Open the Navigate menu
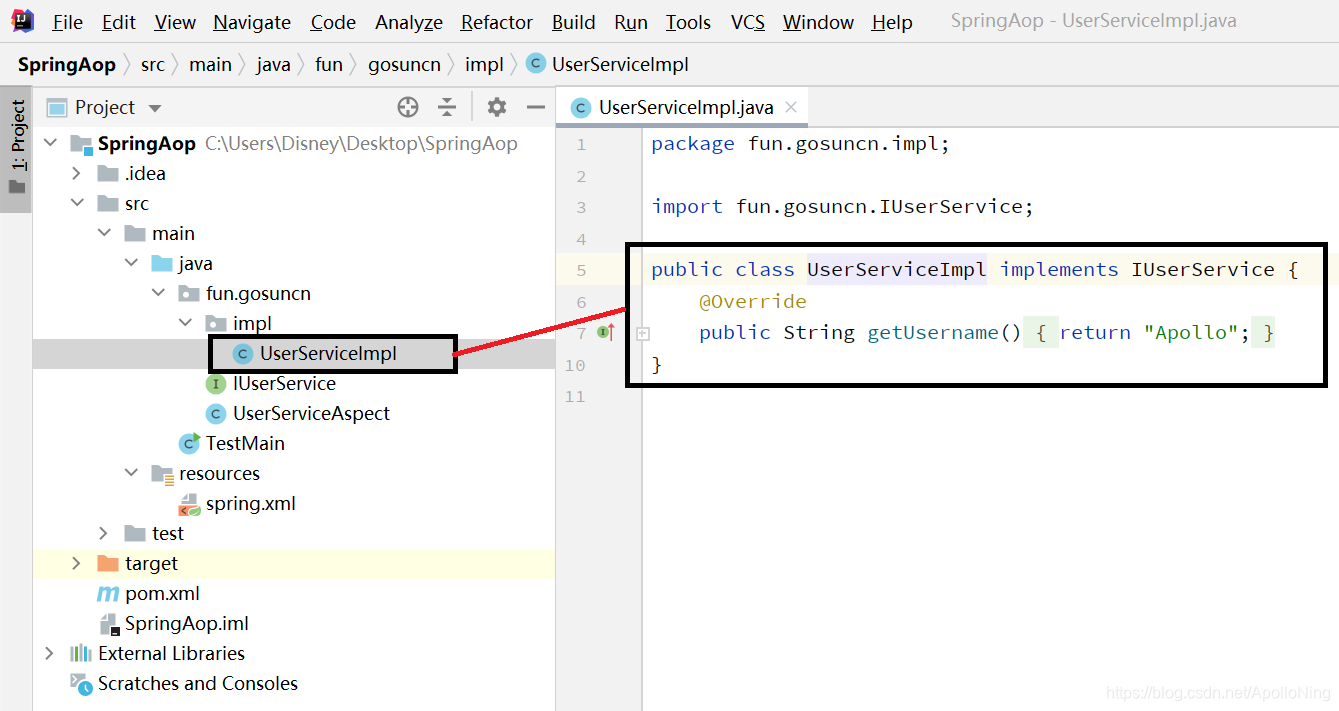The width and height of the screenshot is (1339, 711). tap(252, 22)
